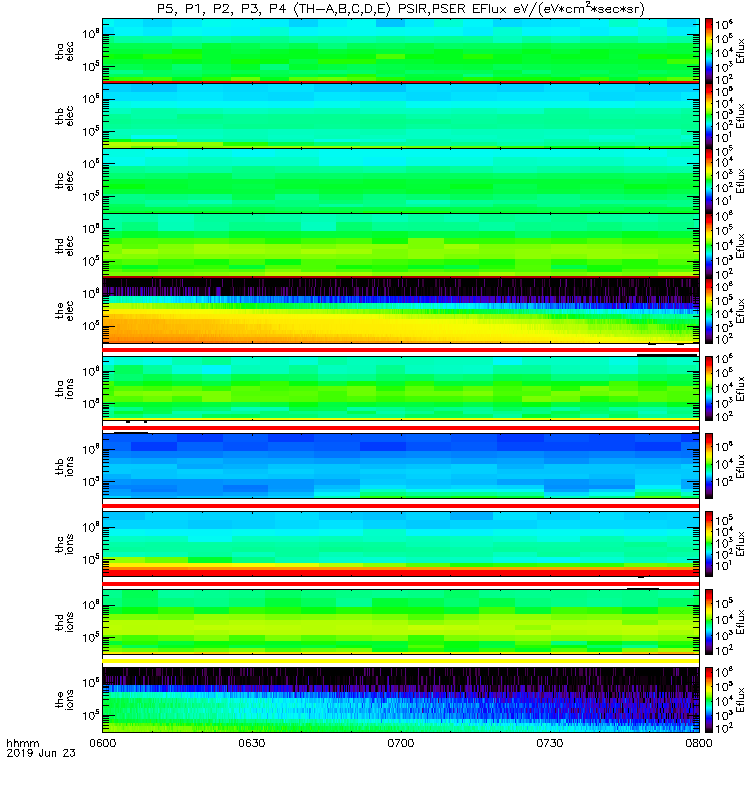Select the 'thd ions' panel axis label
The image size is (750, 800).
65,622
